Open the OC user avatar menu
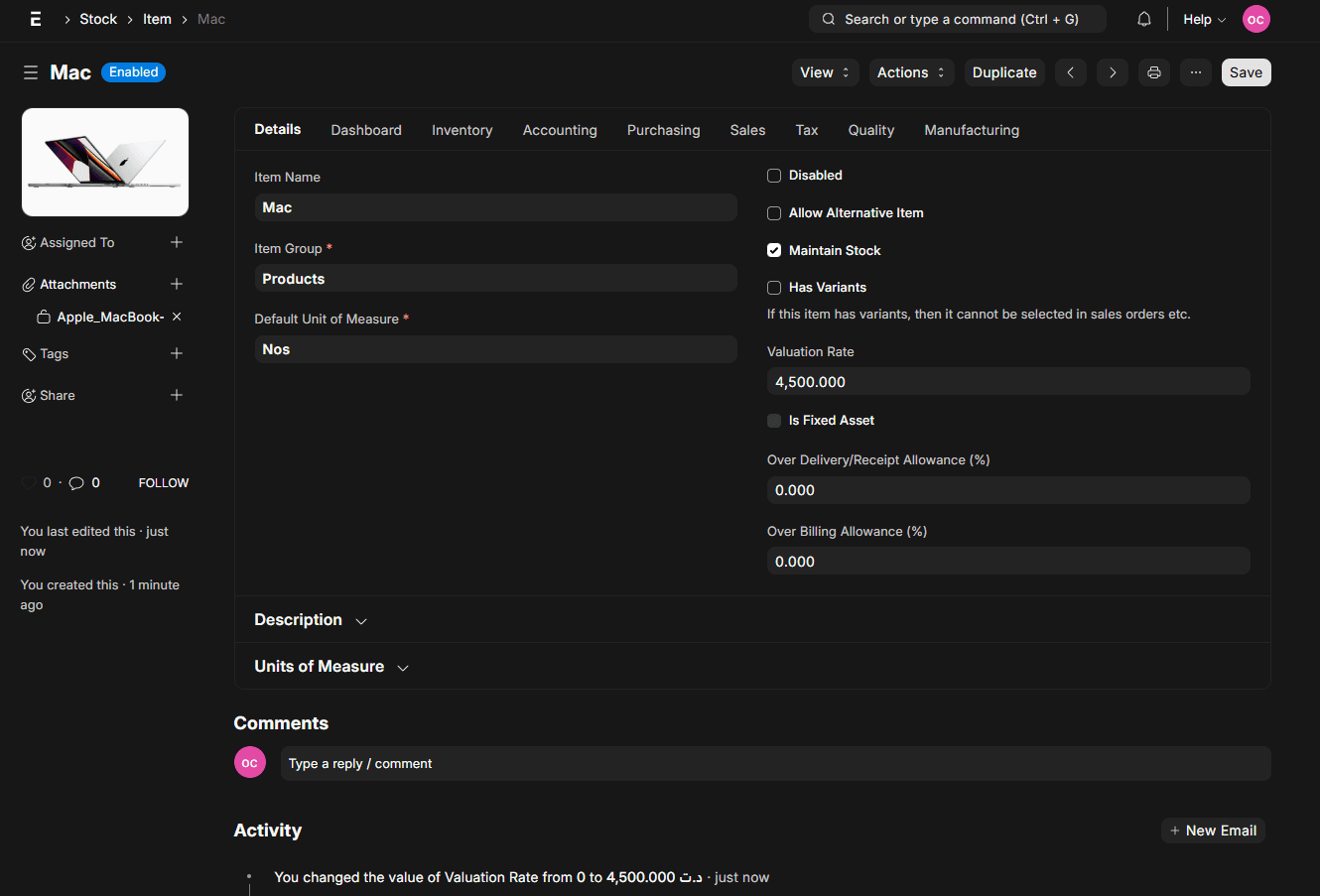Image resolution: width=1320 pixels, height=896 pixels. point(1256,19)
